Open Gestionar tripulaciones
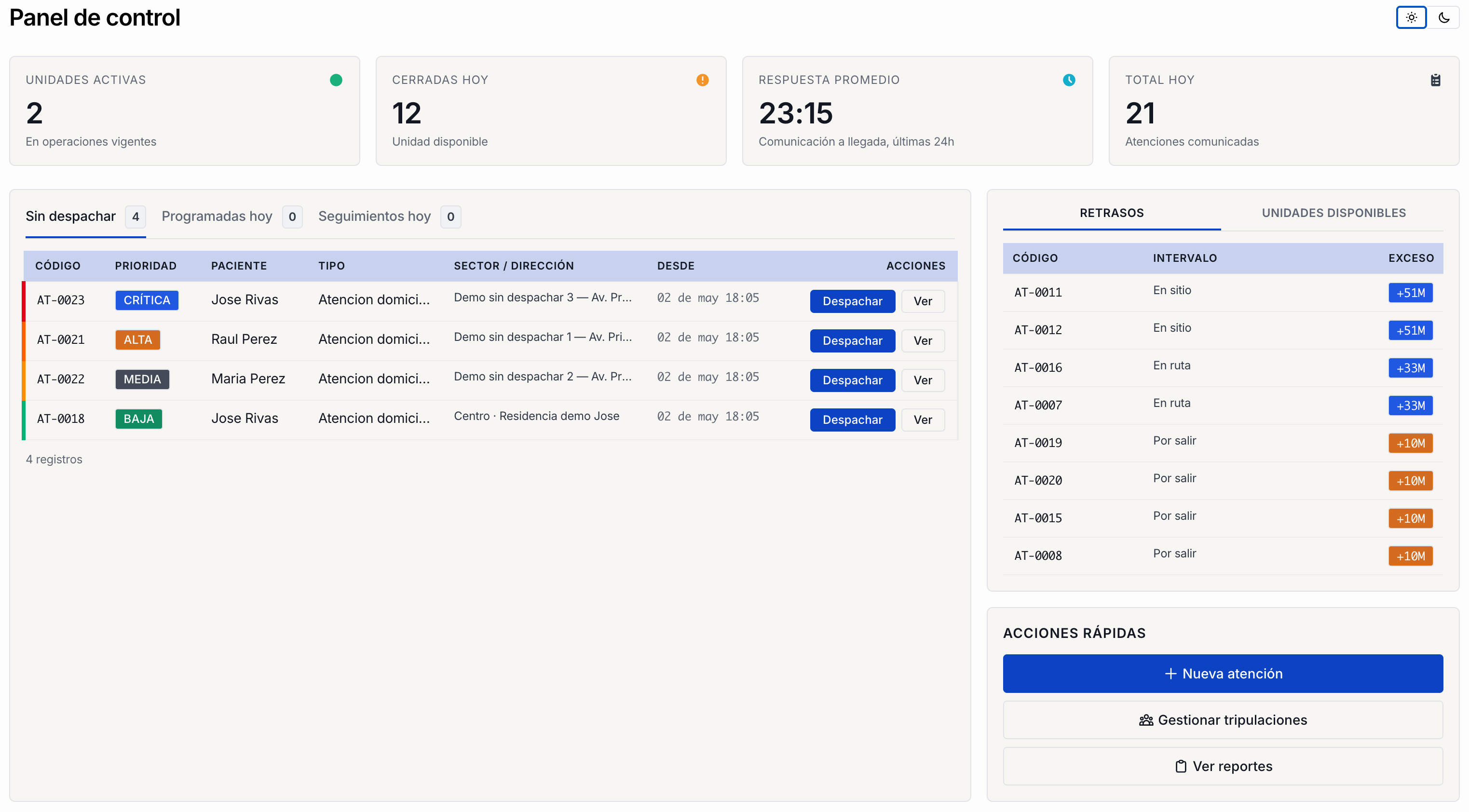Screen dimensions: 1469x812 click(x=1223, y=720)
